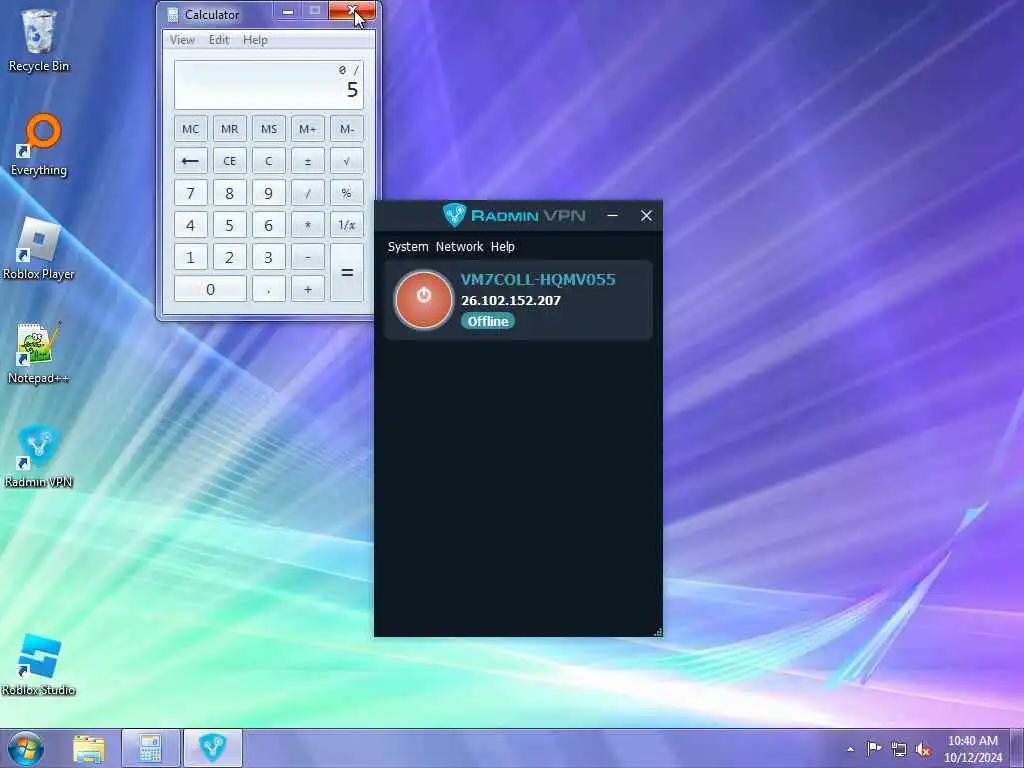Open the network tray icon

coord(899,749)
